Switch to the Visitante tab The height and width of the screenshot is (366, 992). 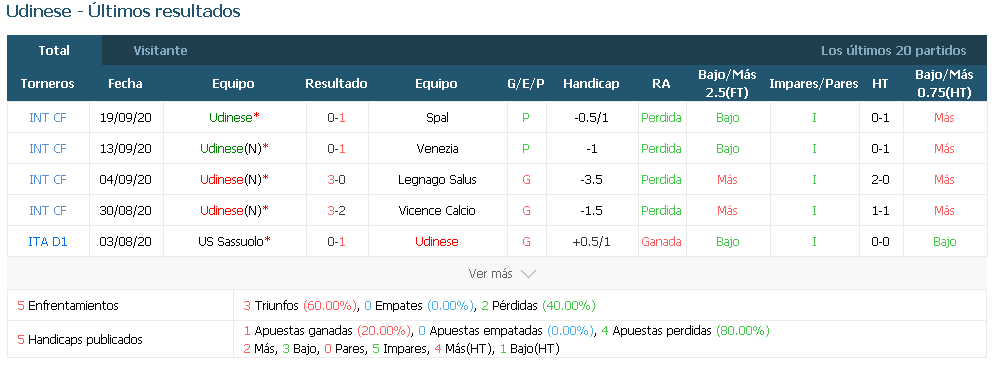click(160, 51)
